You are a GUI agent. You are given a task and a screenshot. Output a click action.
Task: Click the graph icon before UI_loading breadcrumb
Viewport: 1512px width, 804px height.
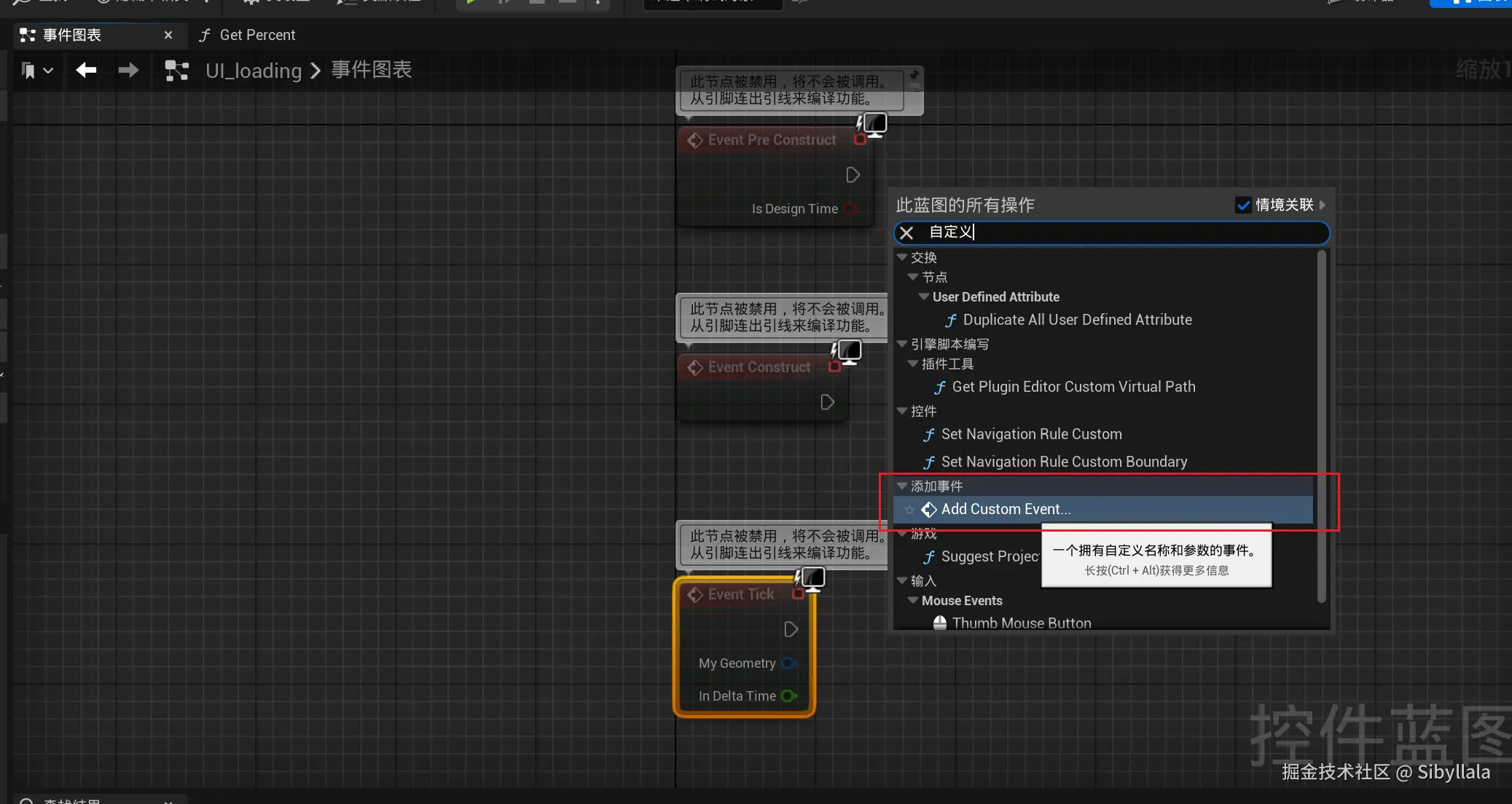click(x=176, y=71)
